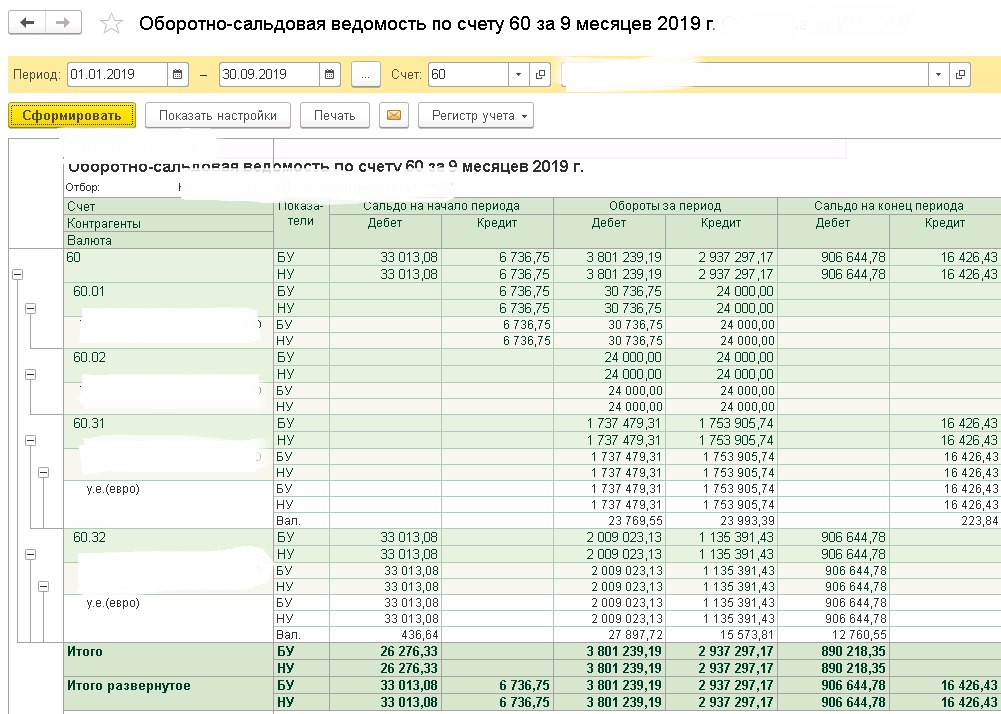Select у.е.(евро) row under 60.32
This screenshot has height=714, width=1001.
[x=113, y=603]
